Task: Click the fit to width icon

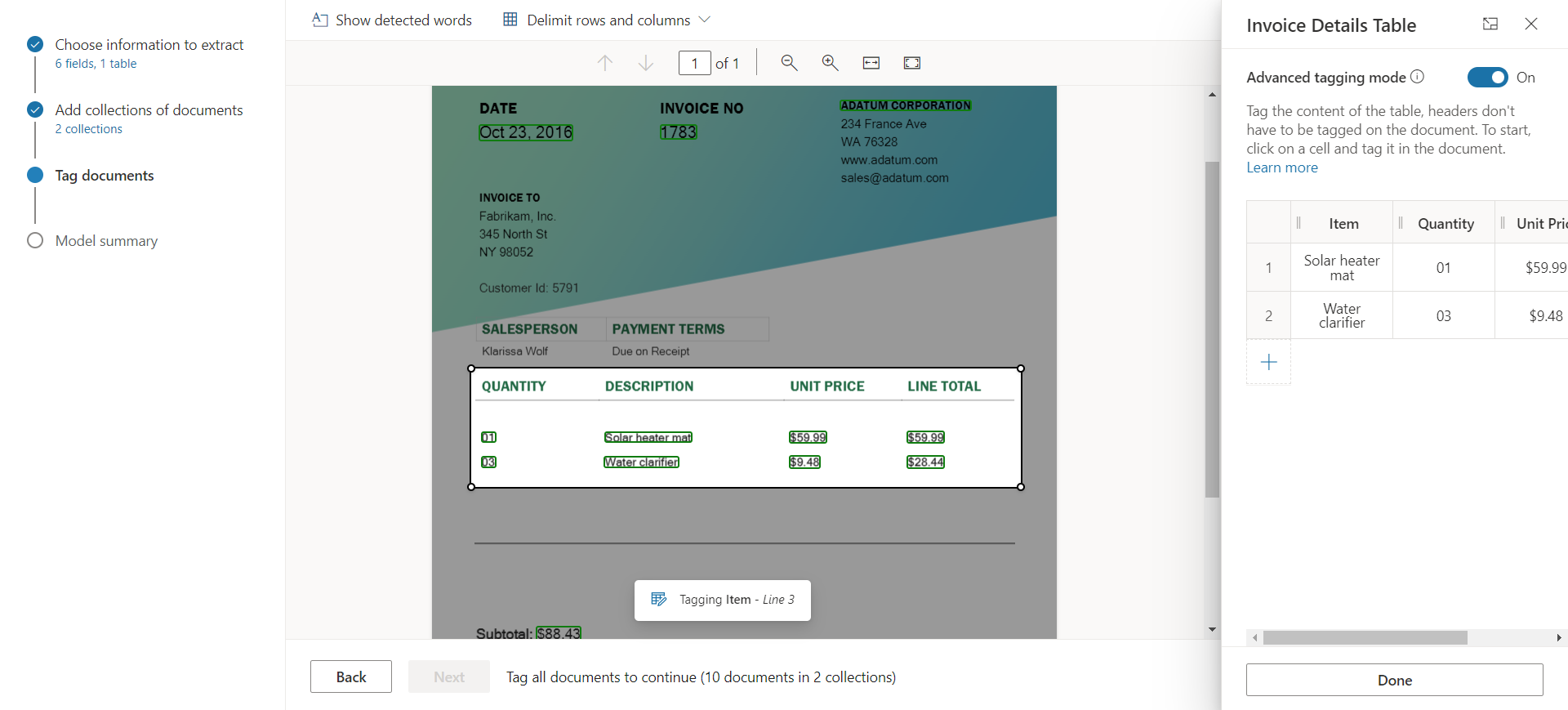Action: click(x=871, y=63)
